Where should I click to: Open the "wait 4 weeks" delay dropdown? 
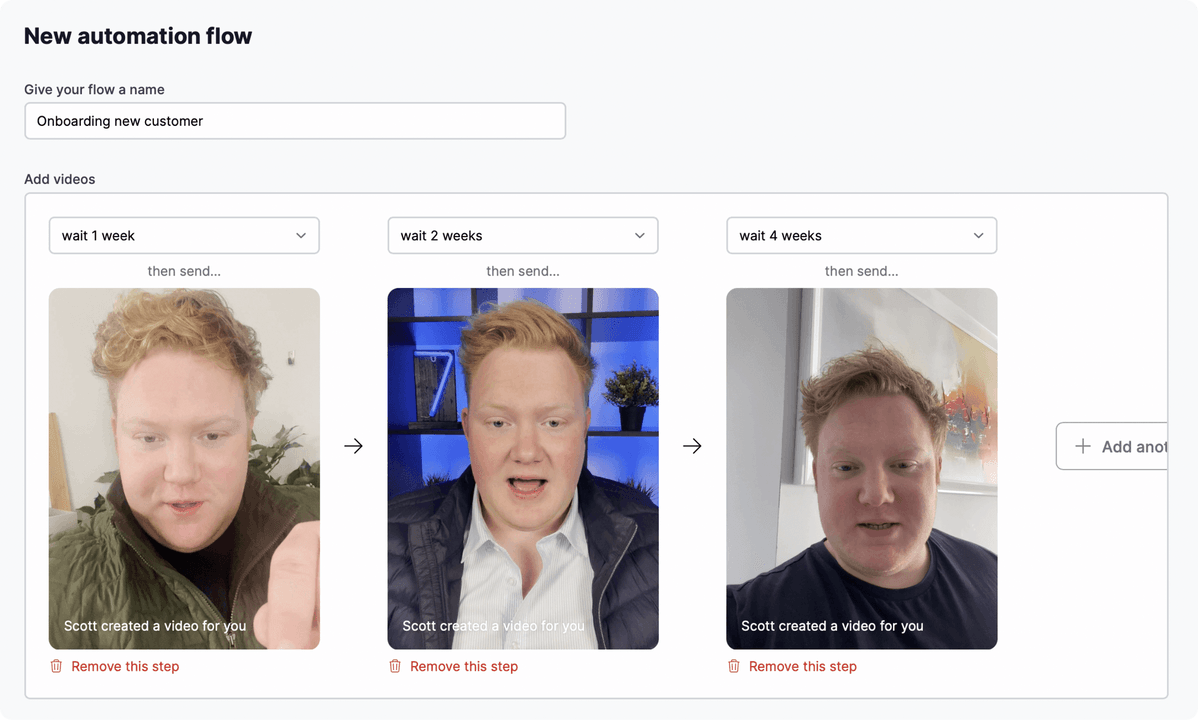click(861, 236)
